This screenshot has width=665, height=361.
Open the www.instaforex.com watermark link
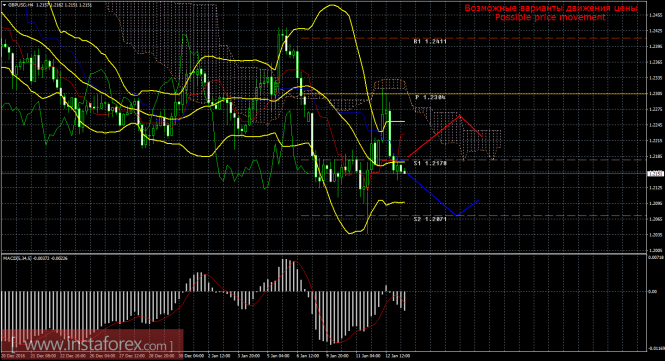click(x=92, y=344)
